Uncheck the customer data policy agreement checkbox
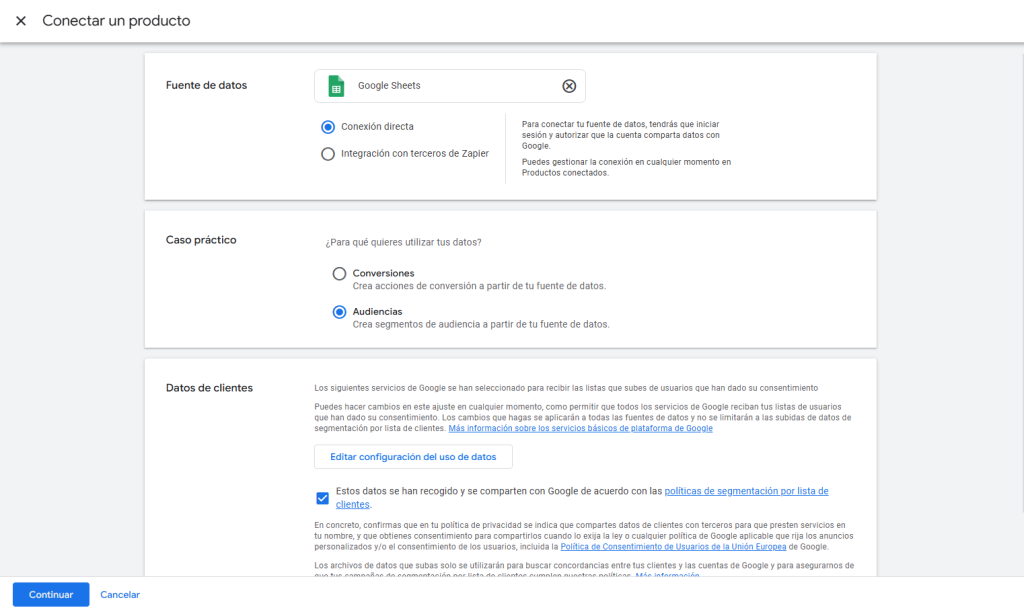The image size is (1024, 610). point(322,498)
